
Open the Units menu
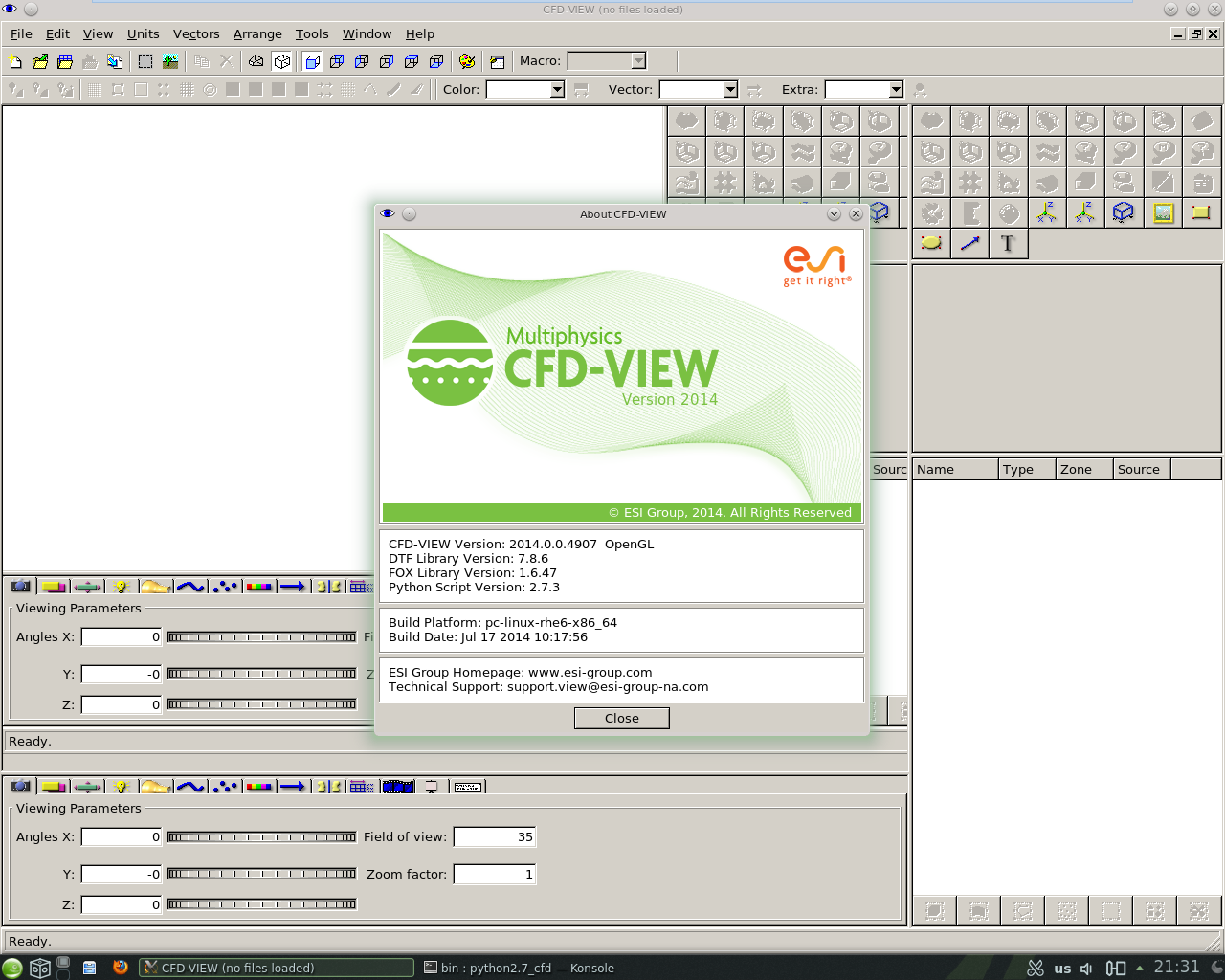coord(143,33)
